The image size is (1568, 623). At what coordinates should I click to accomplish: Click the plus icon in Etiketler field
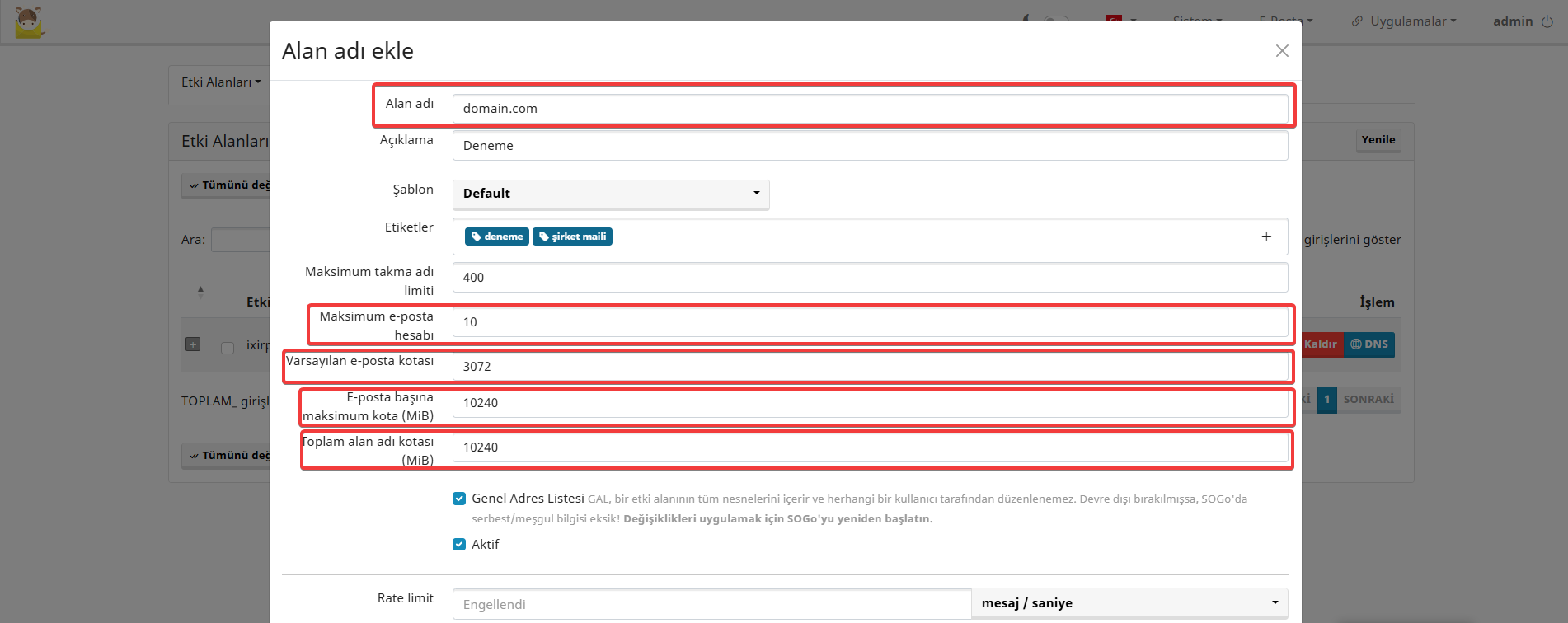1266,237
